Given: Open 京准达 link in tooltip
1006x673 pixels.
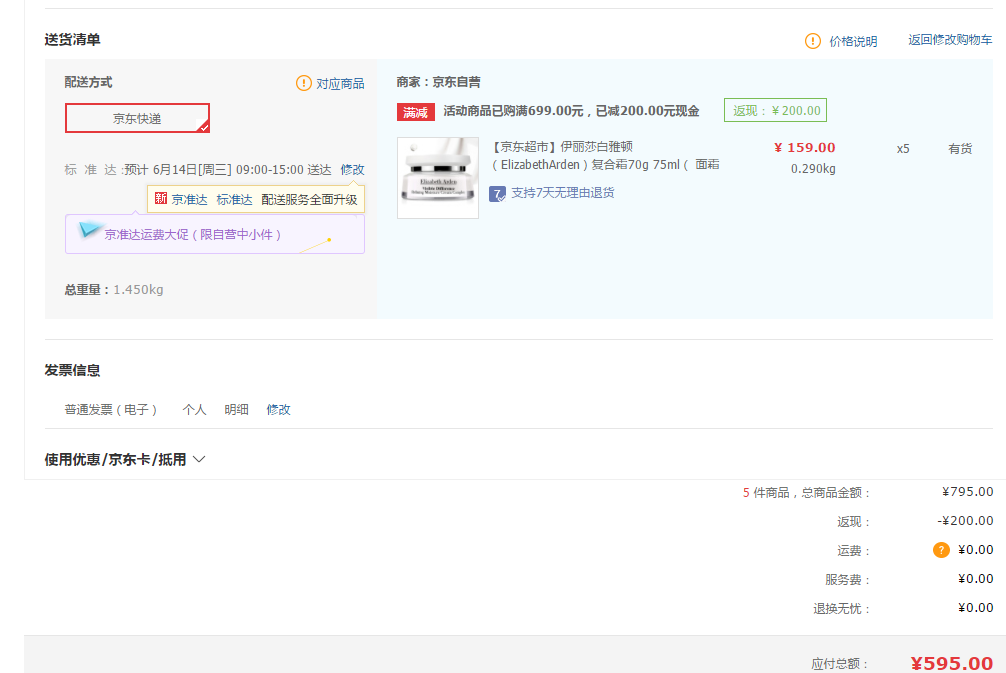Looking at the screenshot, I should coord(189,200).
